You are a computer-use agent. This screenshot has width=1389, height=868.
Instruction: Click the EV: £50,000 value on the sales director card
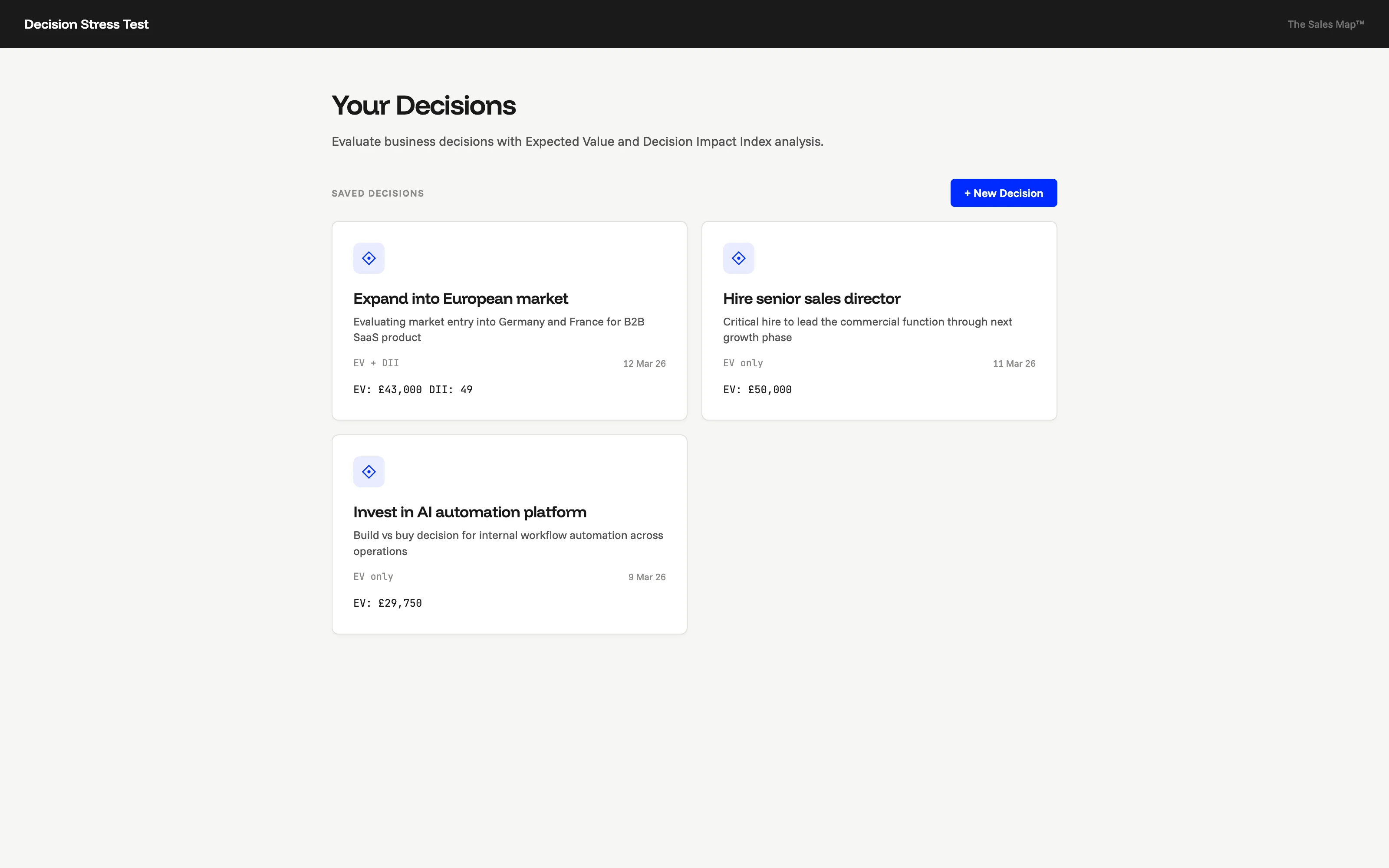coord(757,389)
